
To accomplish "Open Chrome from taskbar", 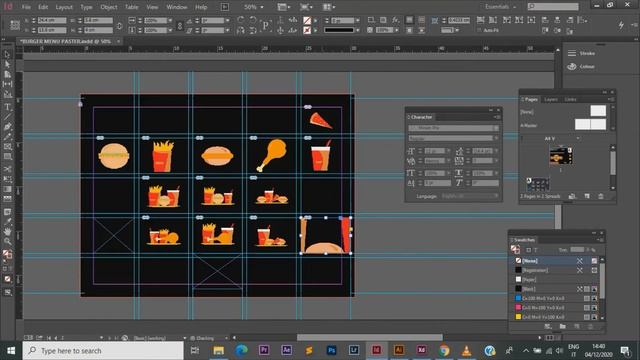I will click(x=444, y=350).
